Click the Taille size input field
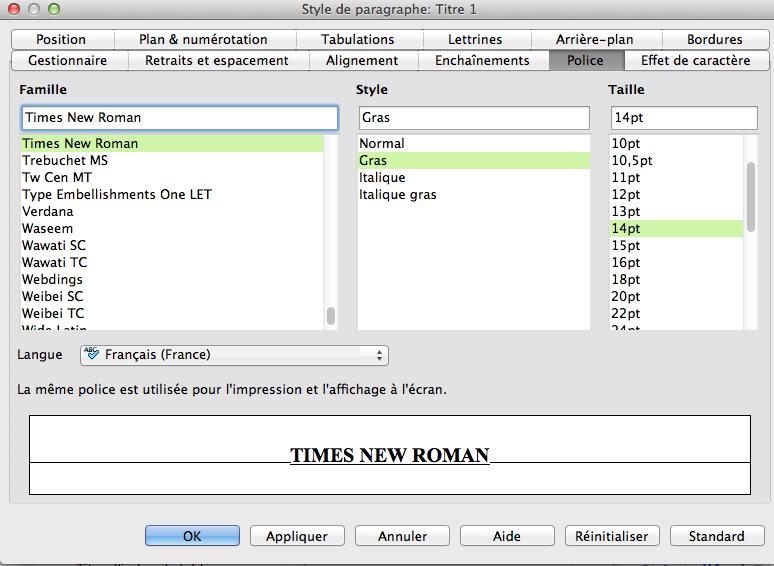 coord(684,118)
